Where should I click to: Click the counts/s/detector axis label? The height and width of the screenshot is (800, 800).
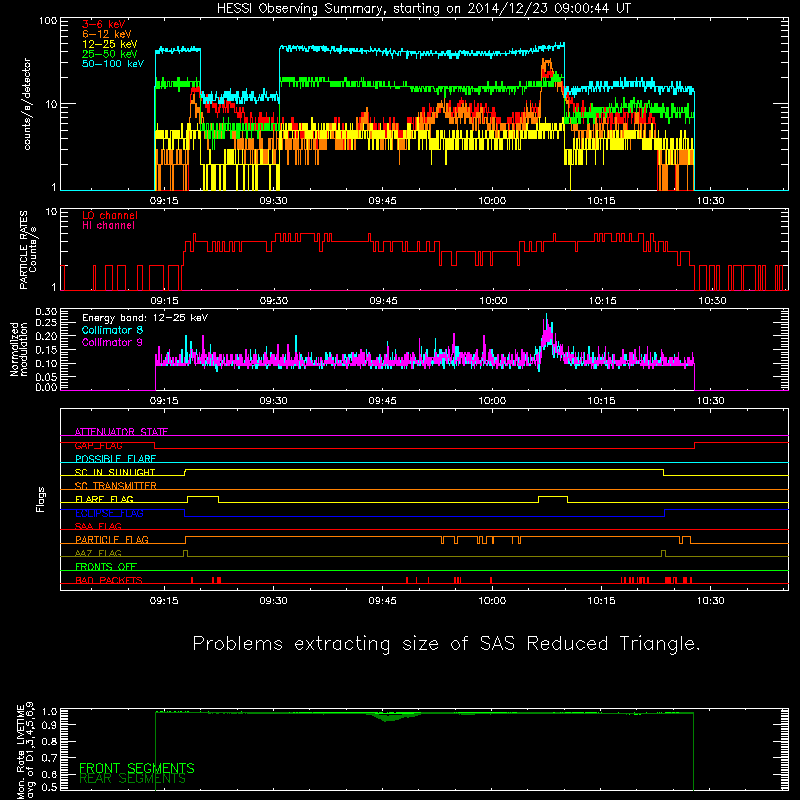[x=27, y=104]
